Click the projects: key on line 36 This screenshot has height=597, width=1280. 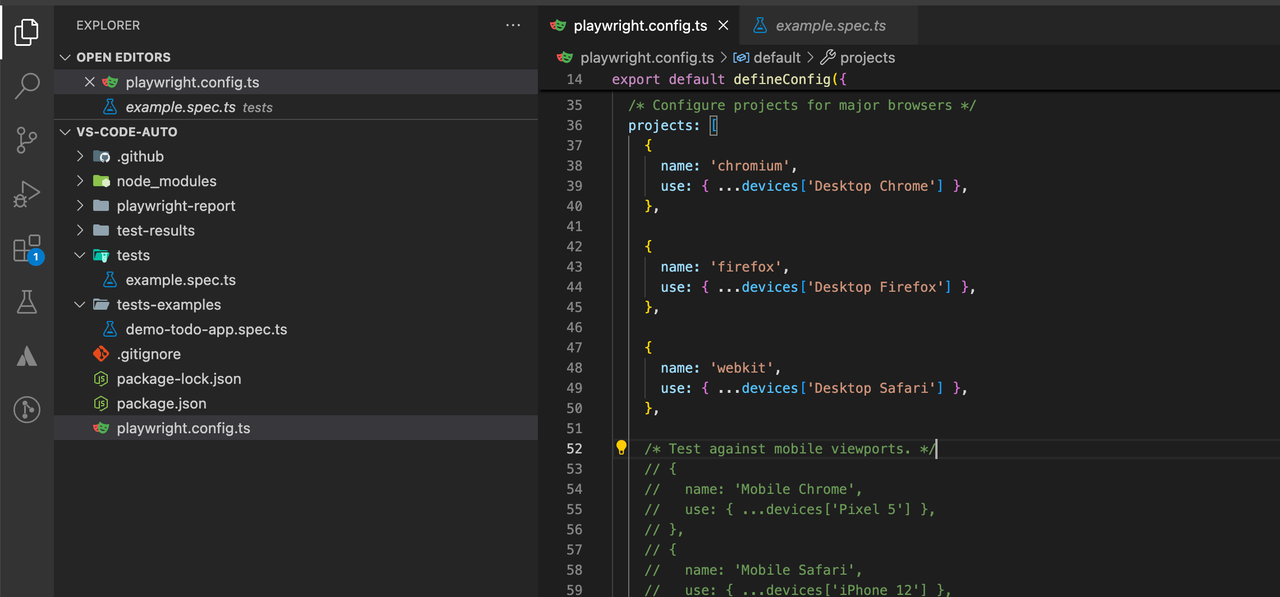pyautogui.click(x=664, y=125)
